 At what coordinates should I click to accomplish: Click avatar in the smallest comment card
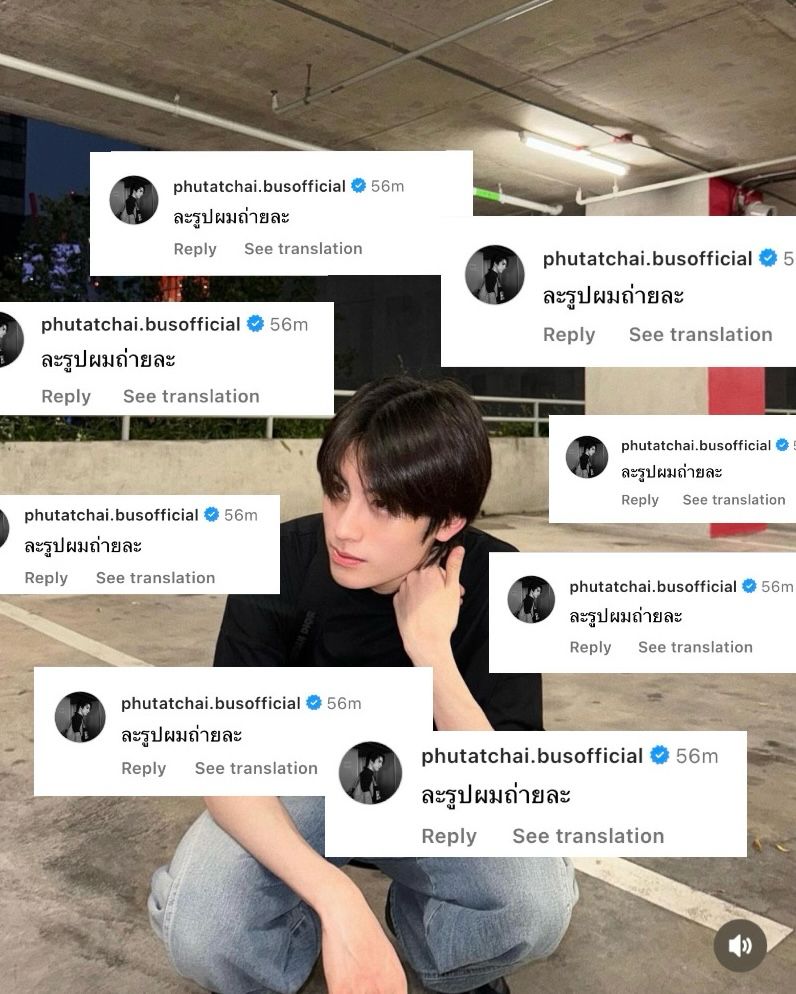(x=587, y=457)
